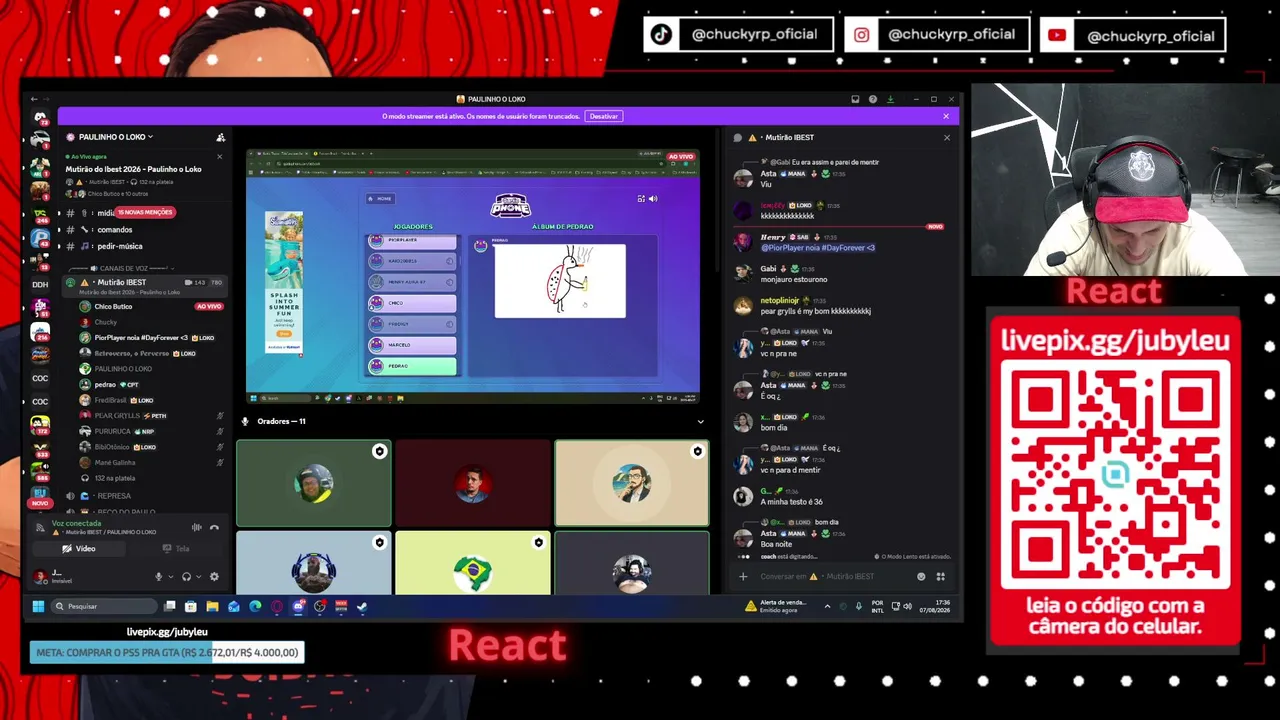Screen dimensions: 1280x720
Task: Click user pedrao in the voice list
Action: coord(105,385)
